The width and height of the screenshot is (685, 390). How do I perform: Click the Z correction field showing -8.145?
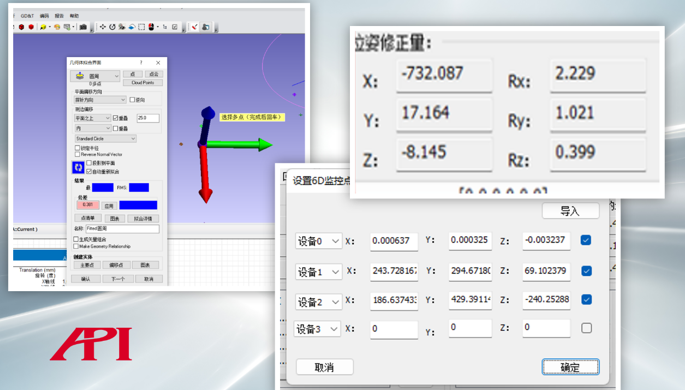click(444, 154)
